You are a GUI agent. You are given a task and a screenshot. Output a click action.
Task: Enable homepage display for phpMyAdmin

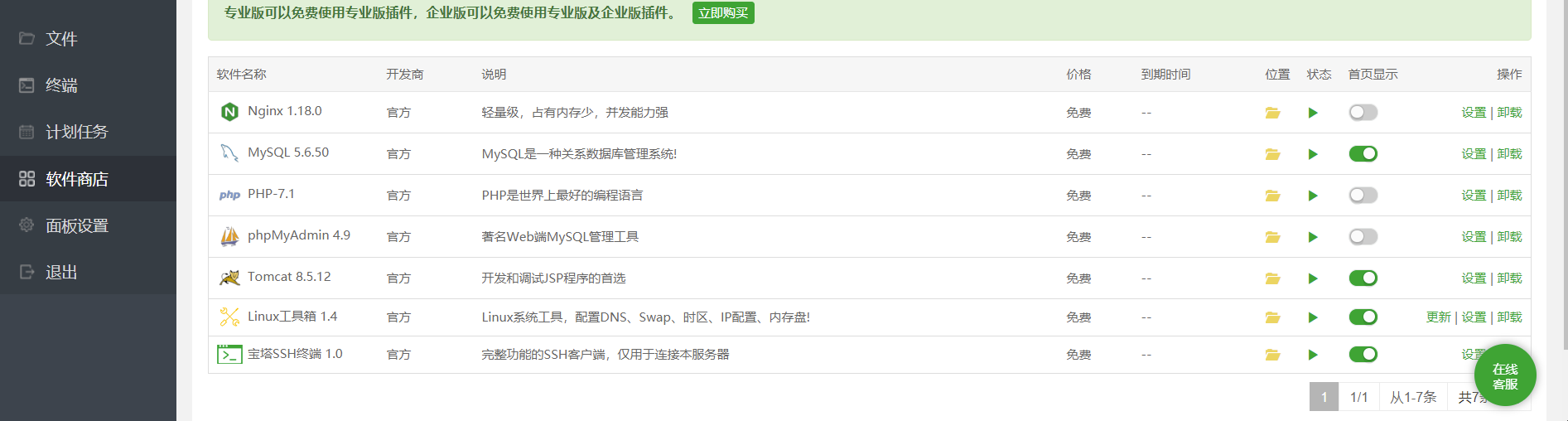tap(1363, 236)
